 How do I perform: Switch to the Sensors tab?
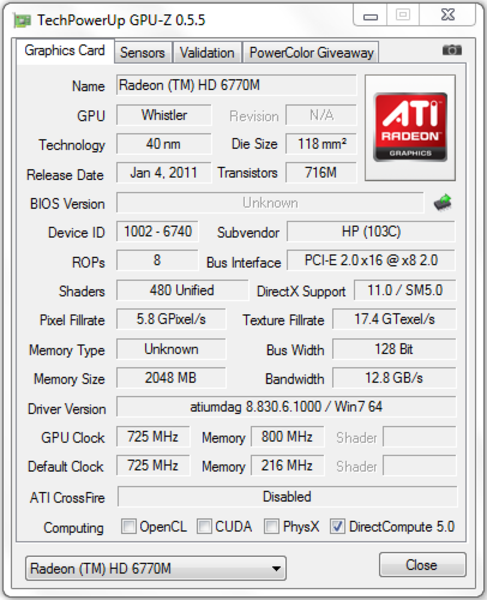[x=142, y=52]
